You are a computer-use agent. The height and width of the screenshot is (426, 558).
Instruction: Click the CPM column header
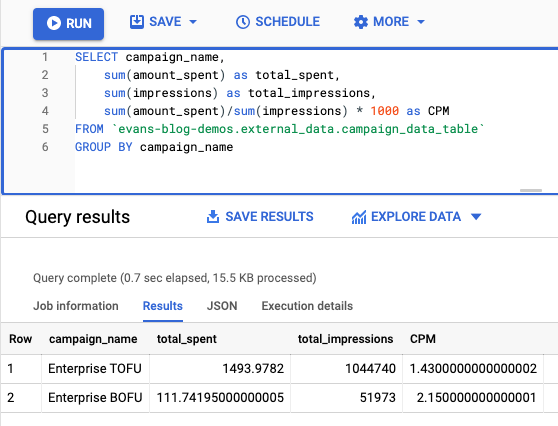click(x=423, y=339)
